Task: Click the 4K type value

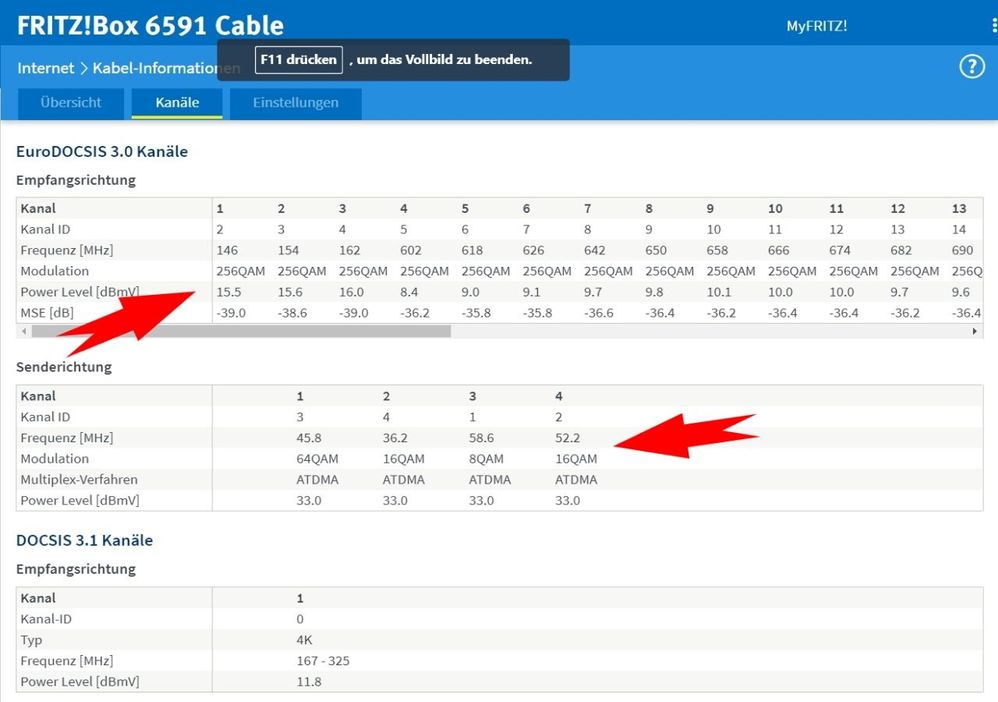Action: 304,640
